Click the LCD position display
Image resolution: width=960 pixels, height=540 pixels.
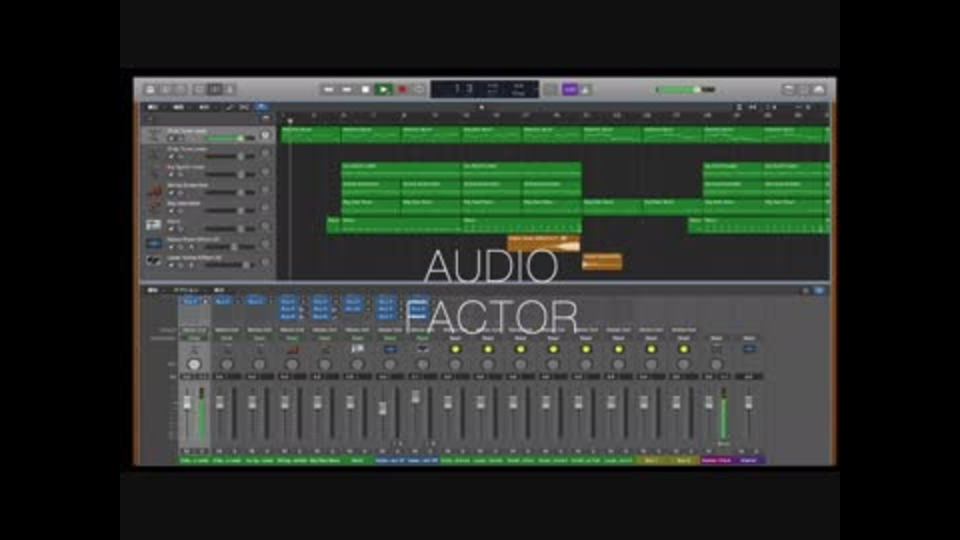[484, 89]
